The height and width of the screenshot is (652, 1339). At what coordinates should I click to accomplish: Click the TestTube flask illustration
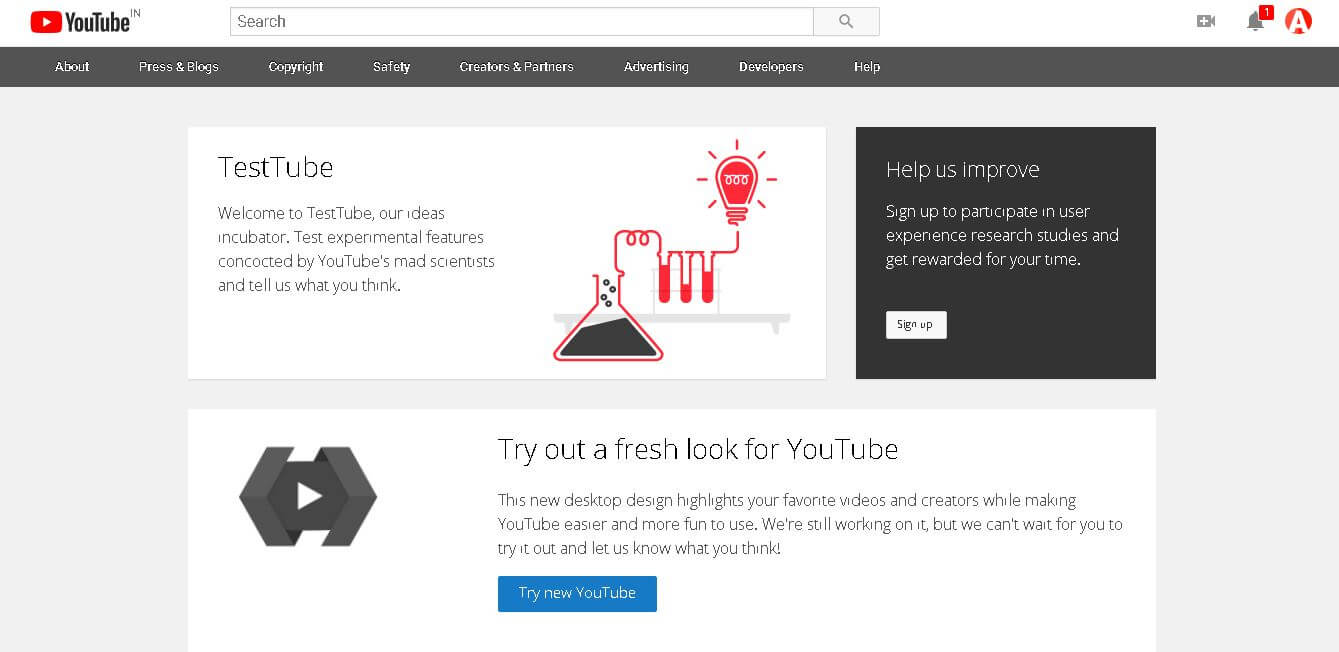[671, 251]
